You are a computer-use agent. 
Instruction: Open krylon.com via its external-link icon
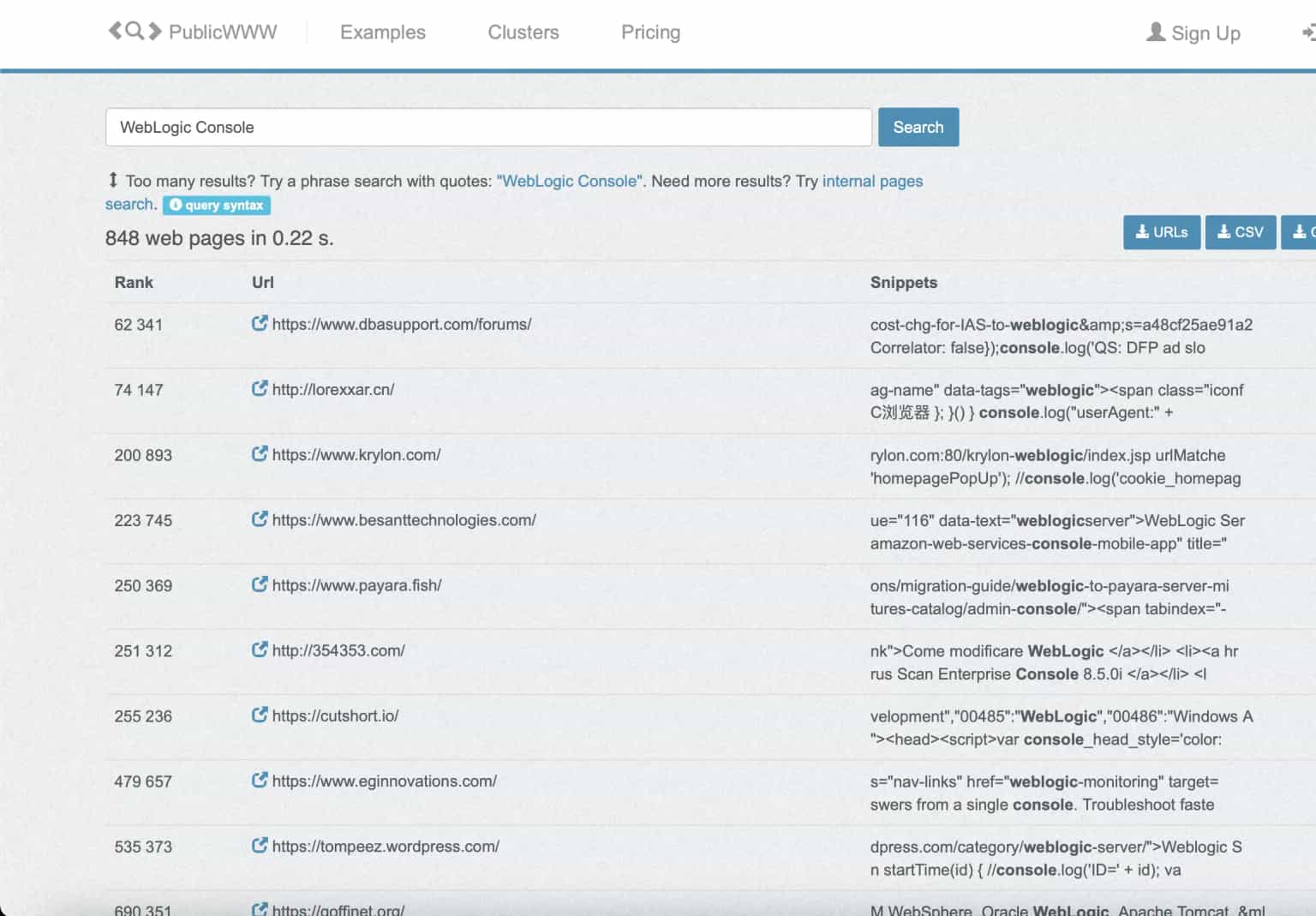[259, 454]
